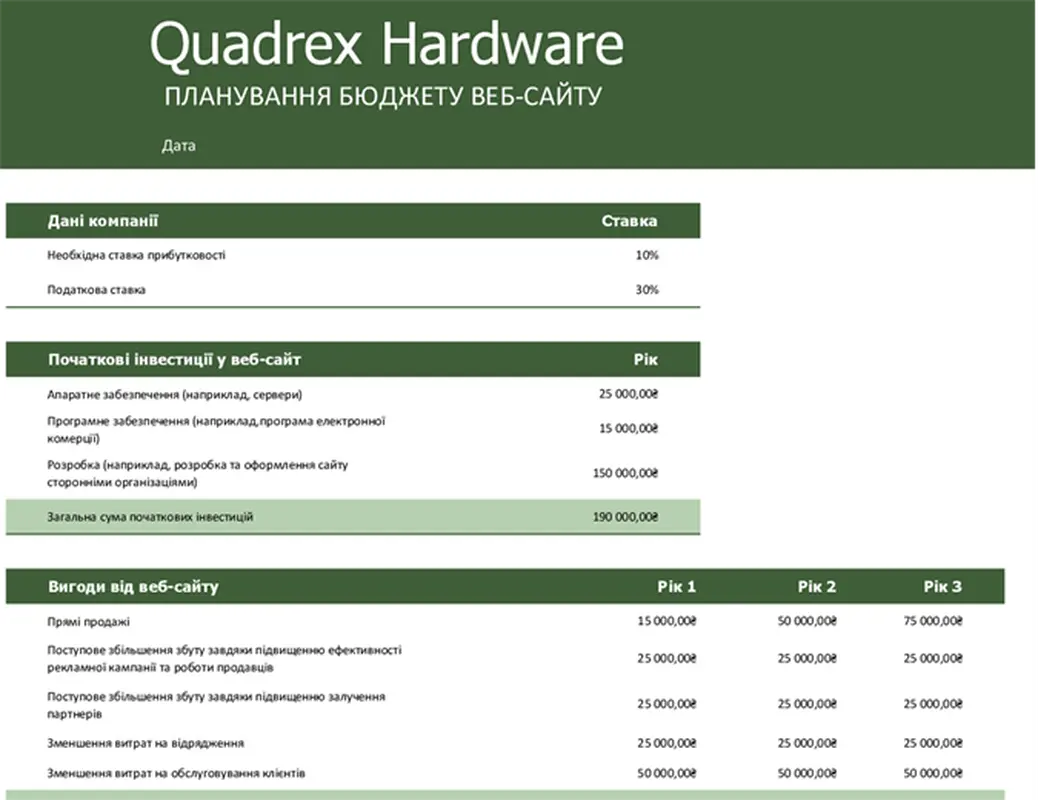Click the 190 000,00₴ total investments cell
Viewport: 1038px width, 800px height.
[626, 517]
